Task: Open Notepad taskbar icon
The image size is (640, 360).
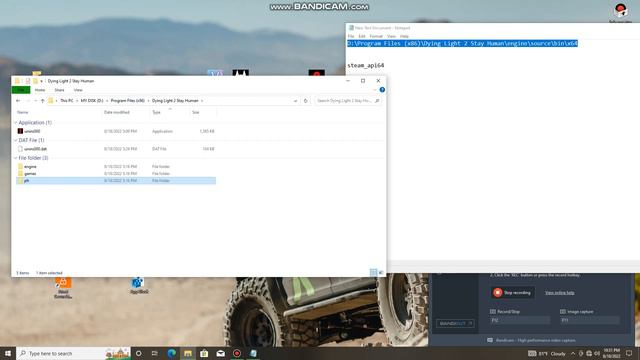Action: 253,353
